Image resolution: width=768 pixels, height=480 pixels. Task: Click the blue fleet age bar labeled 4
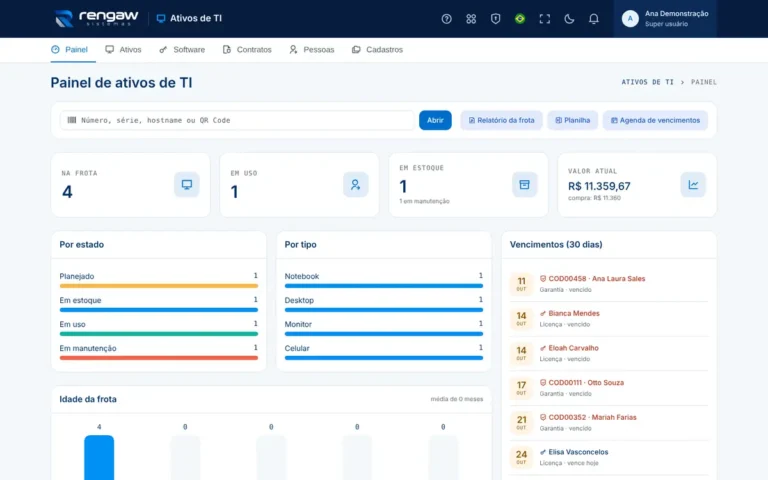(99, 457)
